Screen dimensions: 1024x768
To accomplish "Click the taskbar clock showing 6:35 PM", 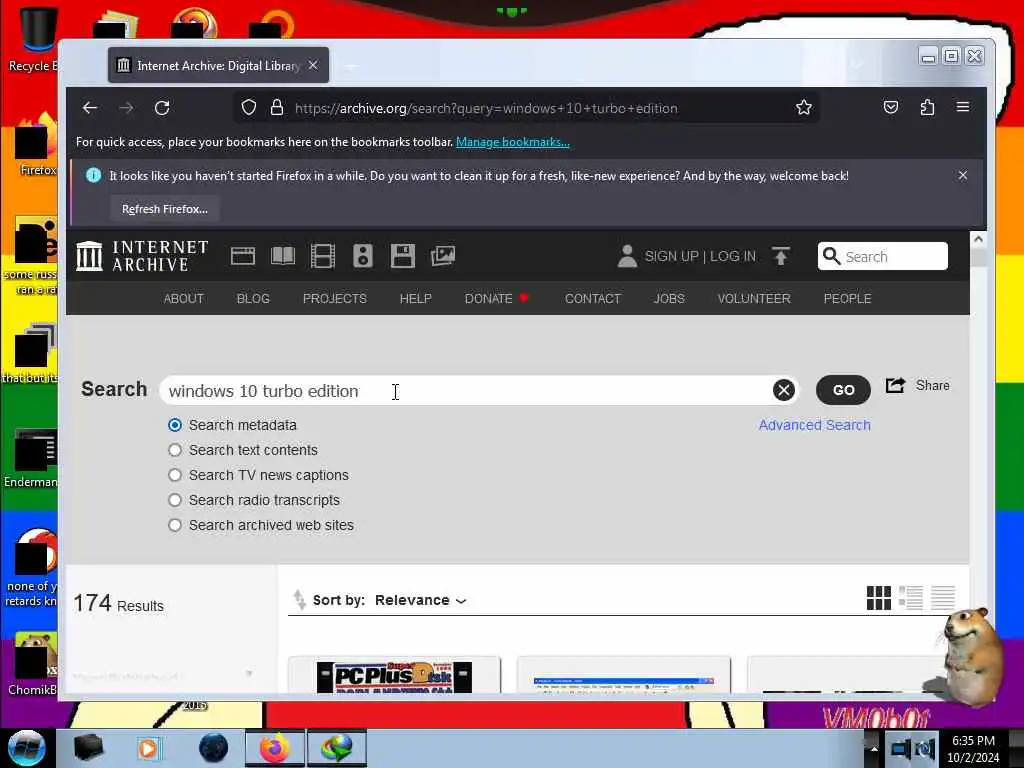I will coord(973,749).
